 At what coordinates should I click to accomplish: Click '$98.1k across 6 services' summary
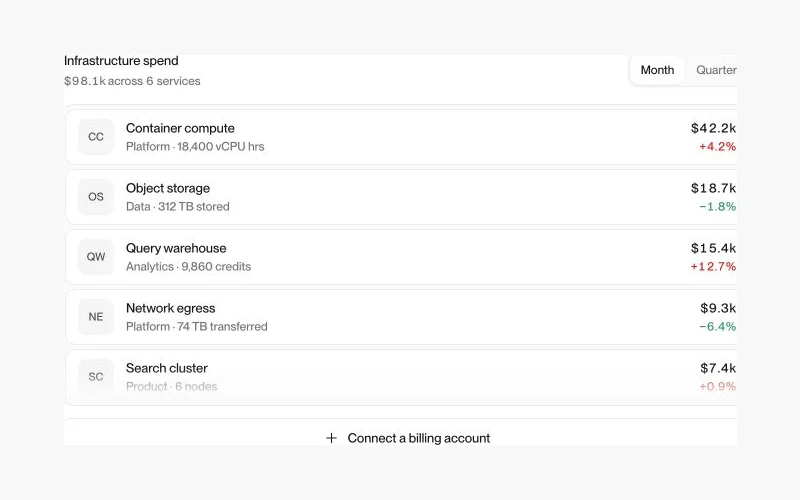click(x=132, y=81)
